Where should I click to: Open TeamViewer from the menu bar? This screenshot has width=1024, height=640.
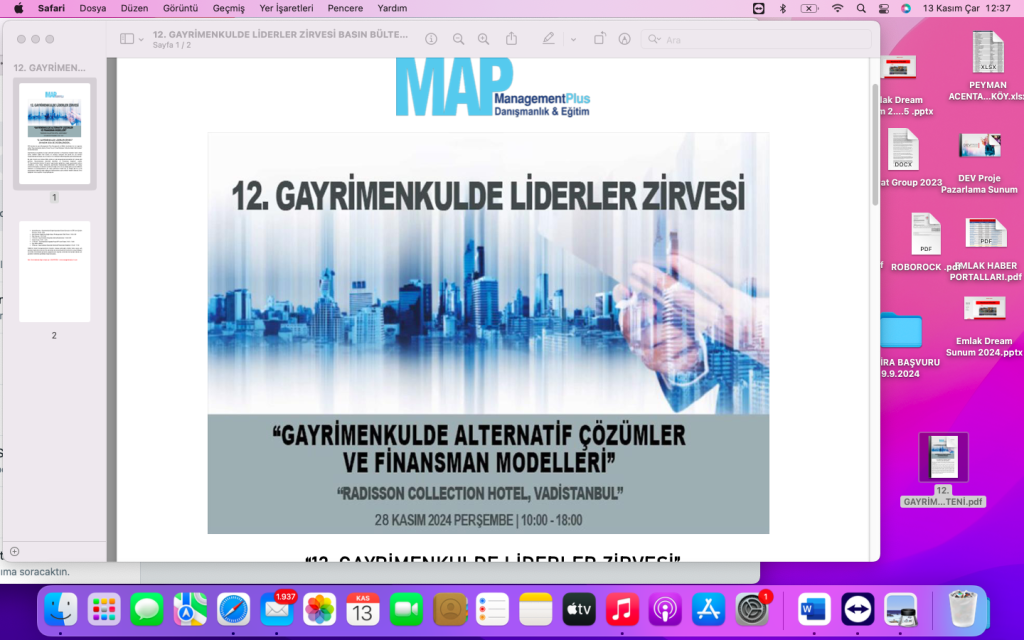click(758, 8)
